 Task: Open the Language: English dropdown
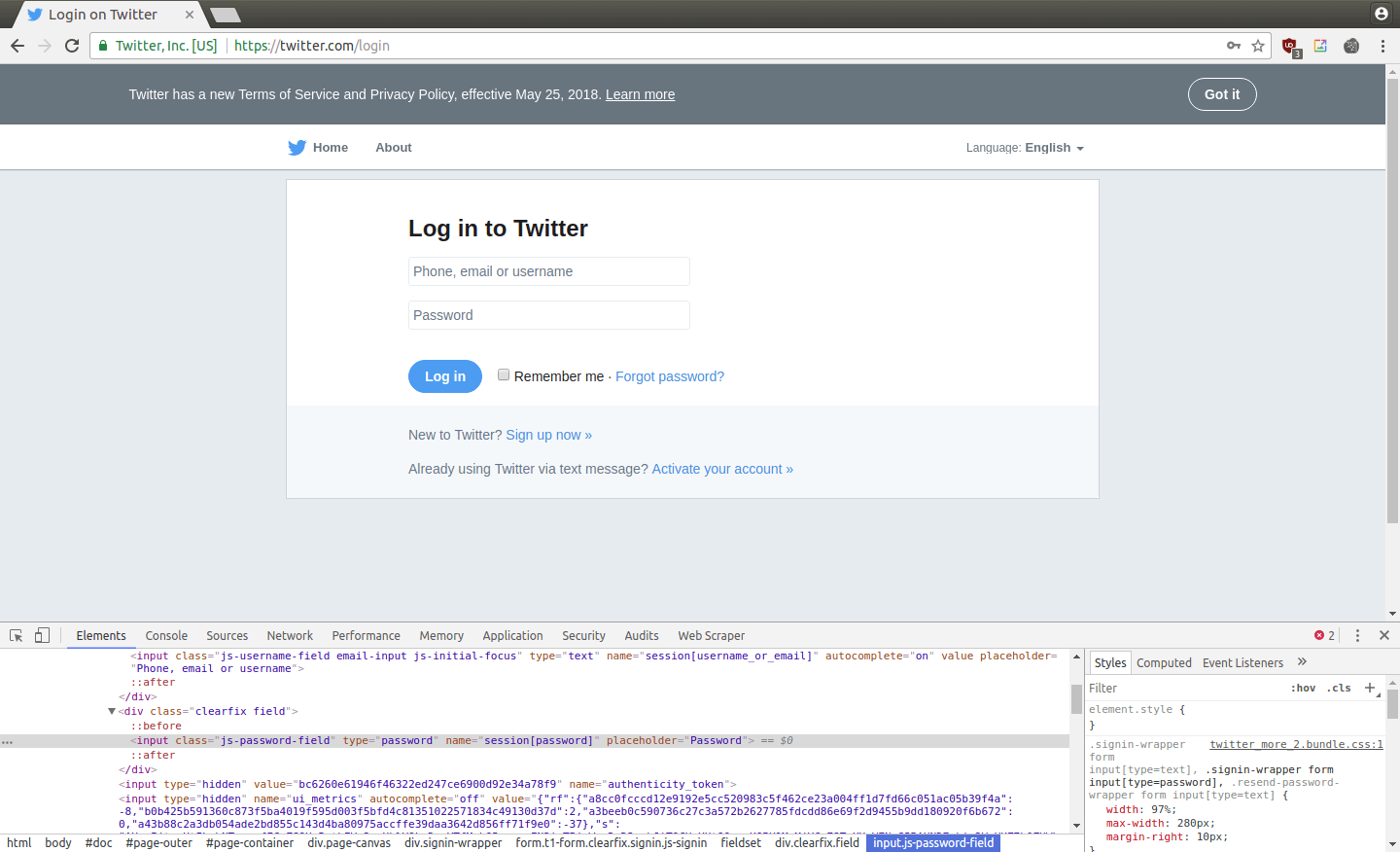tap(1025, 148)
